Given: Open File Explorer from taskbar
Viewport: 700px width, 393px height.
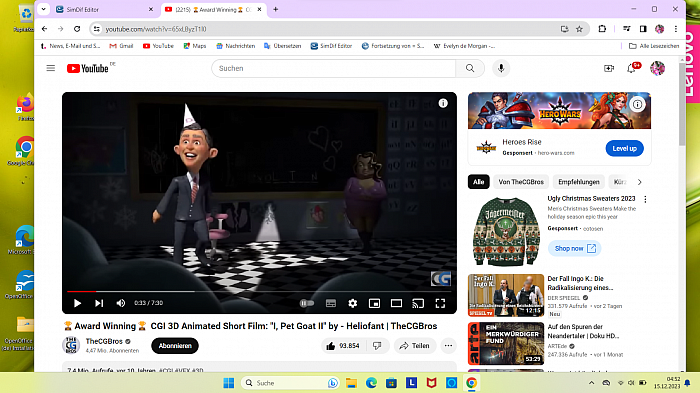Looking at the screenshot, I should pos(351,383).
